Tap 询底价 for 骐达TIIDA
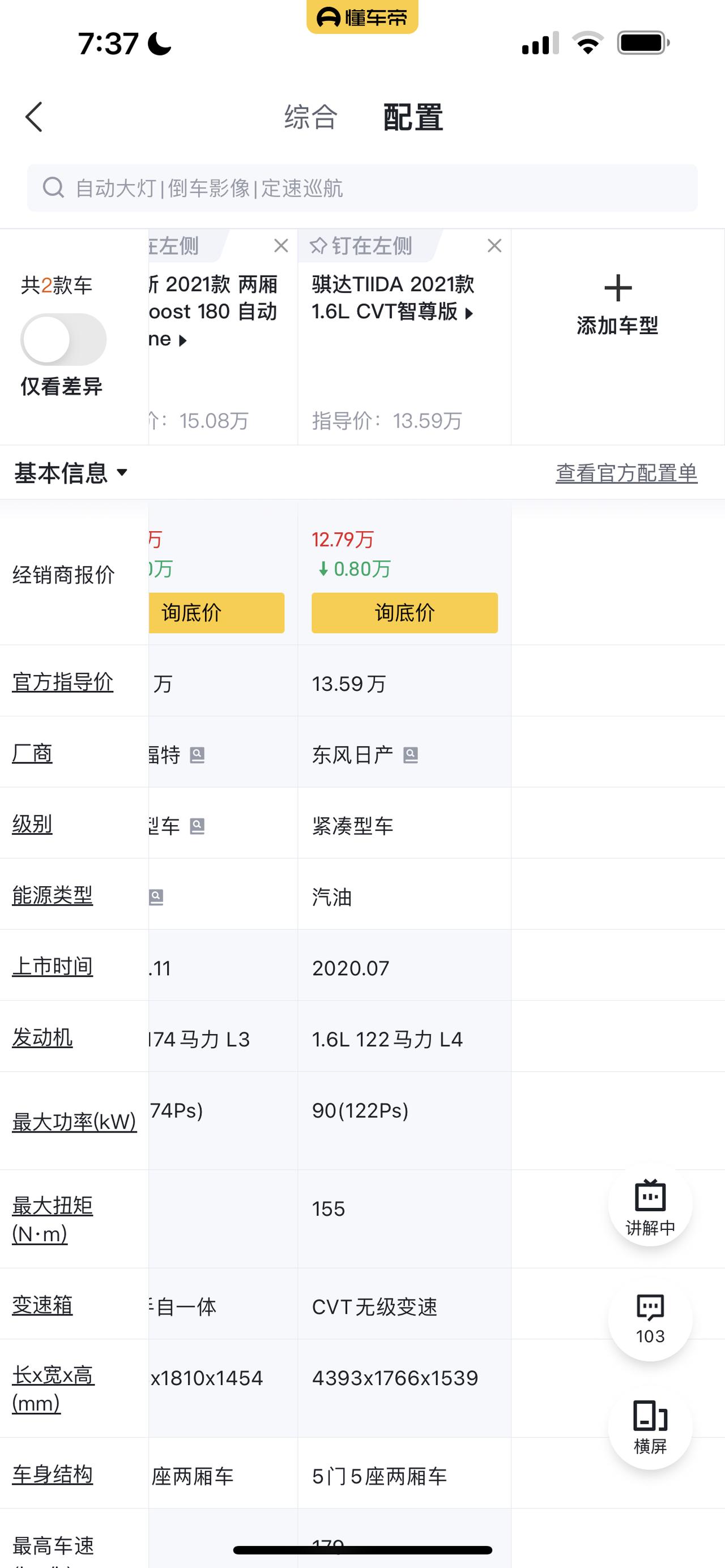The height and width of the screenshot is (1568, 725). (x=405, y=612)
